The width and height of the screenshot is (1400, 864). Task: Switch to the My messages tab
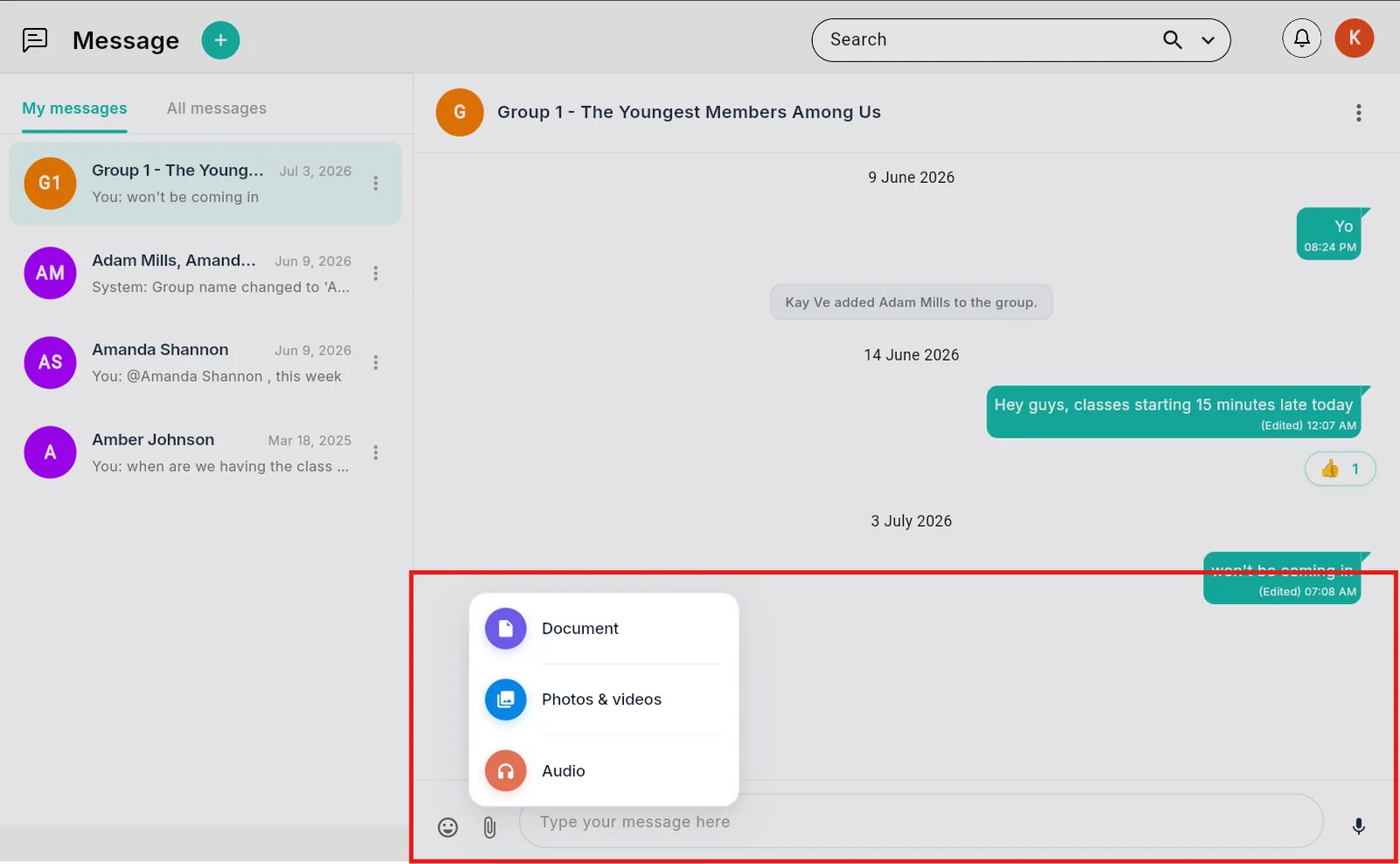(x=74, y=109)
